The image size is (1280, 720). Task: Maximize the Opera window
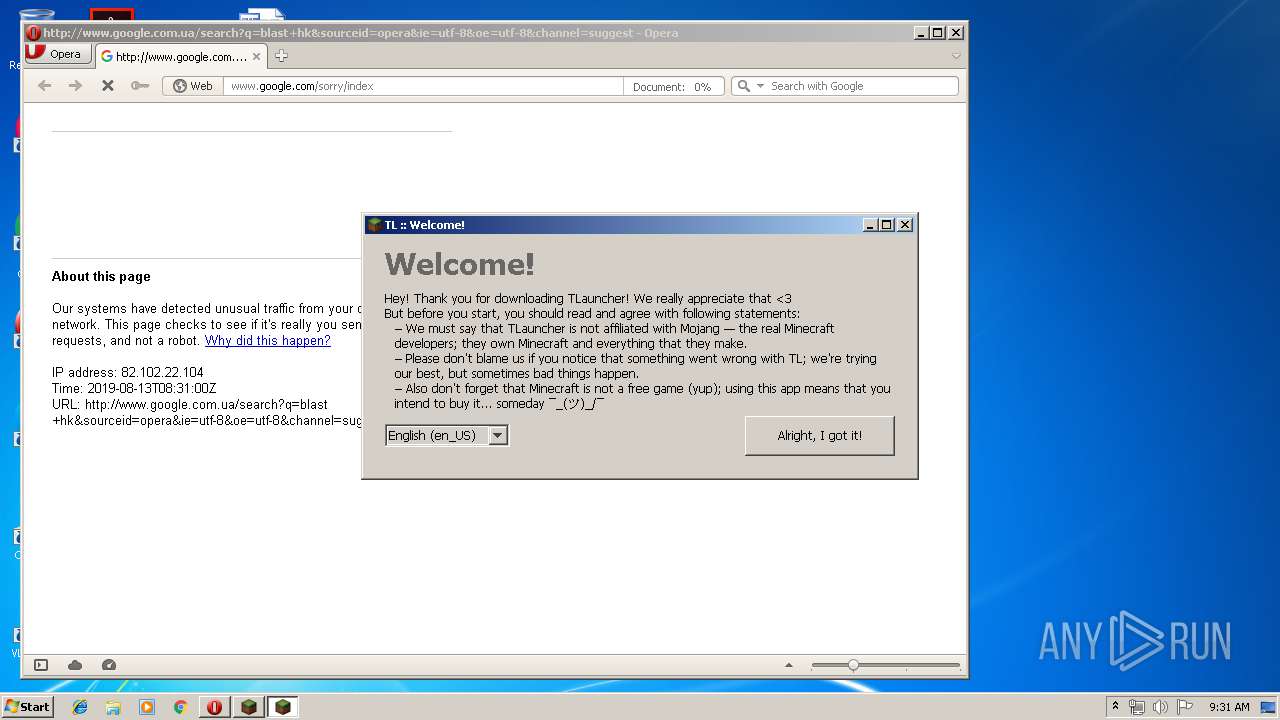938,33
